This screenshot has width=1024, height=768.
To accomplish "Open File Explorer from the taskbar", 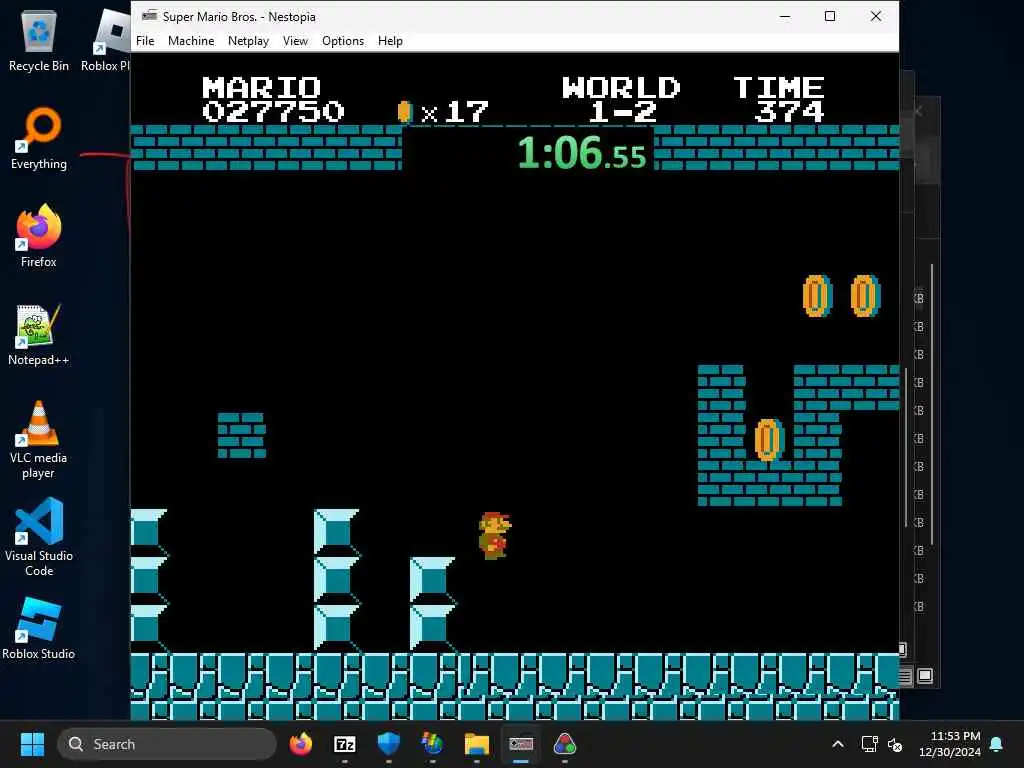I will [477, 744].
